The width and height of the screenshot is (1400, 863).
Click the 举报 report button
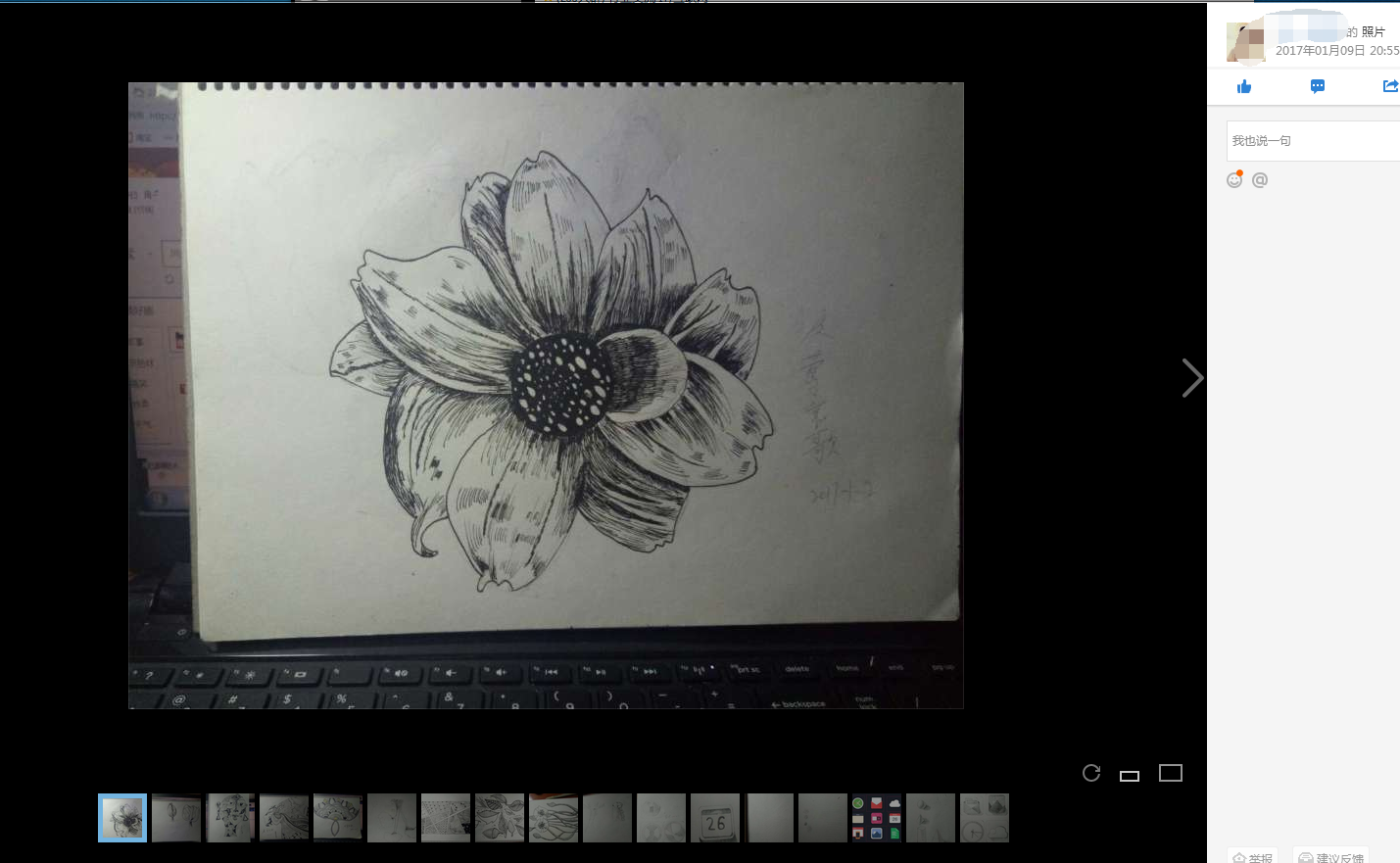click(1253, 857)
